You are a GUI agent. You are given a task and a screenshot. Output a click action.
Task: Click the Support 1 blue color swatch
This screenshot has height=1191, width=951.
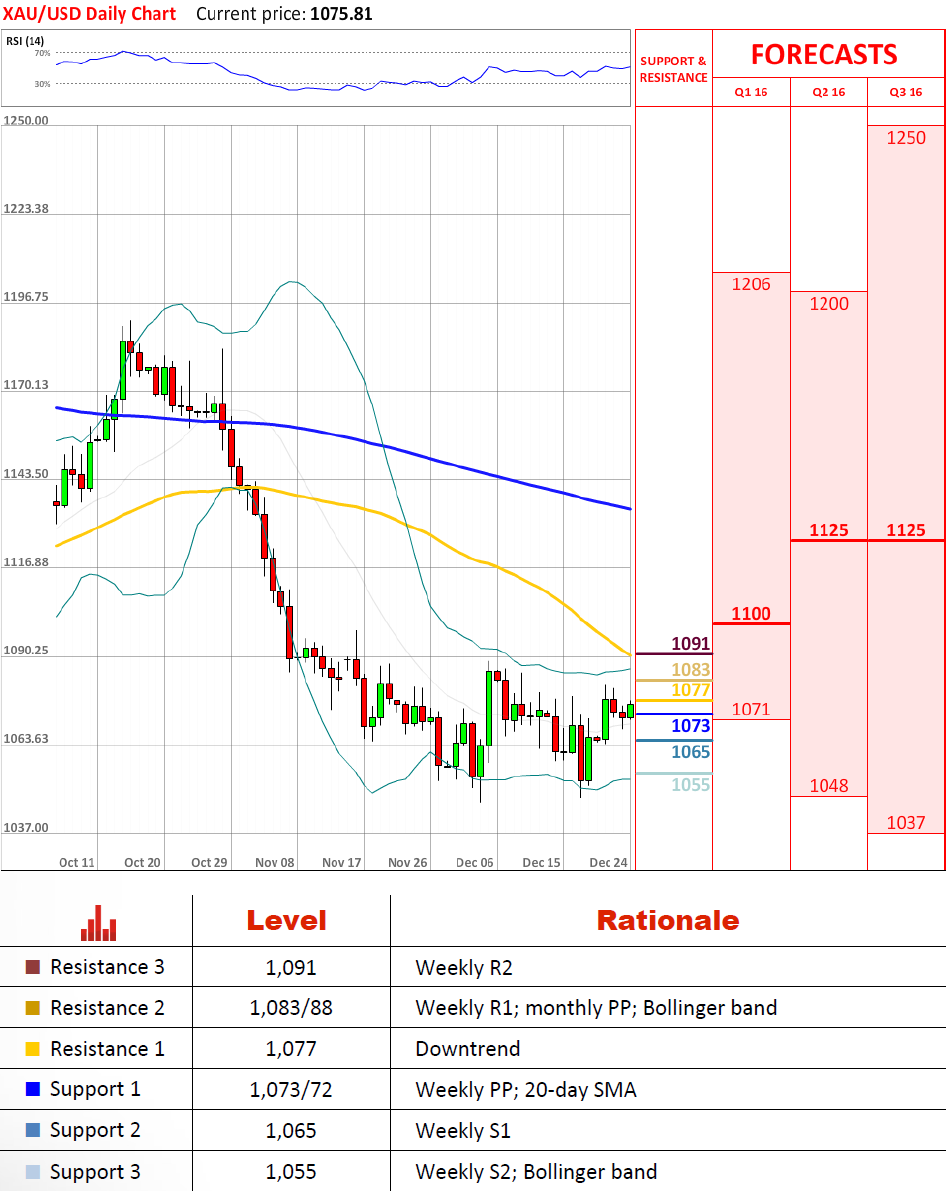[33, 1089]
